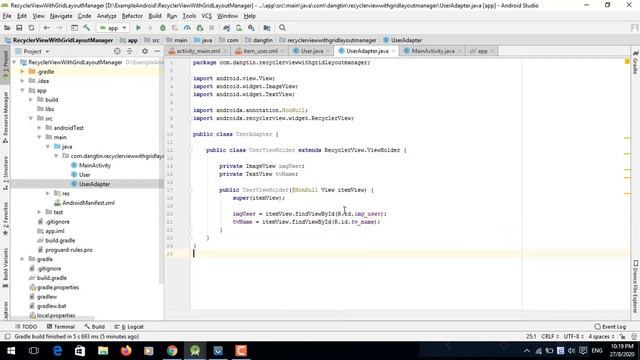Start Debug app with the bug icon
Viewport: 640px width, 360px height.
pyautogui.click(x=162, y=28)
